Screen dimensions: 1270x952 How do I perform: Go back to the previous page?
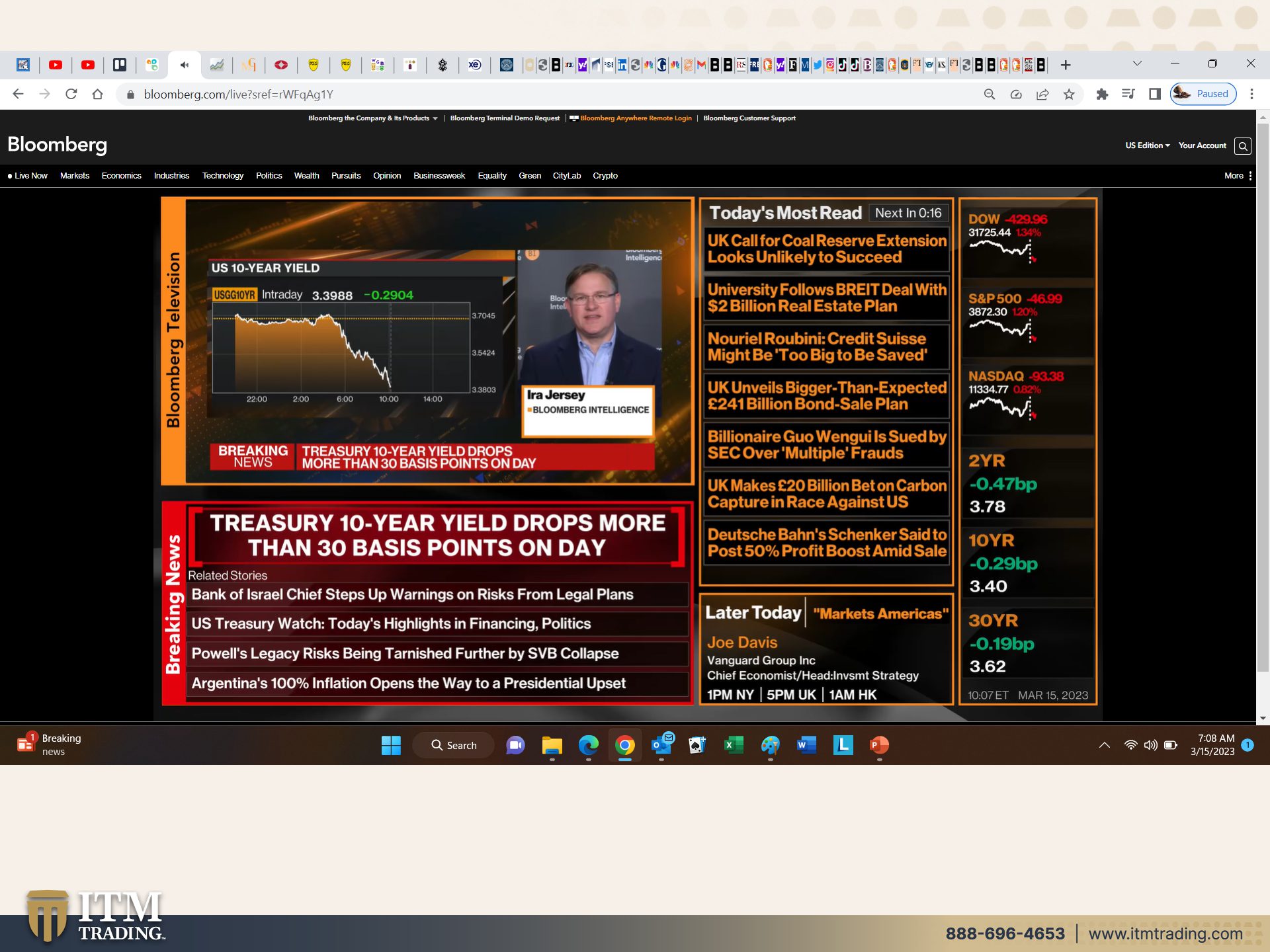pyautogui.click(x=18, y=94)
